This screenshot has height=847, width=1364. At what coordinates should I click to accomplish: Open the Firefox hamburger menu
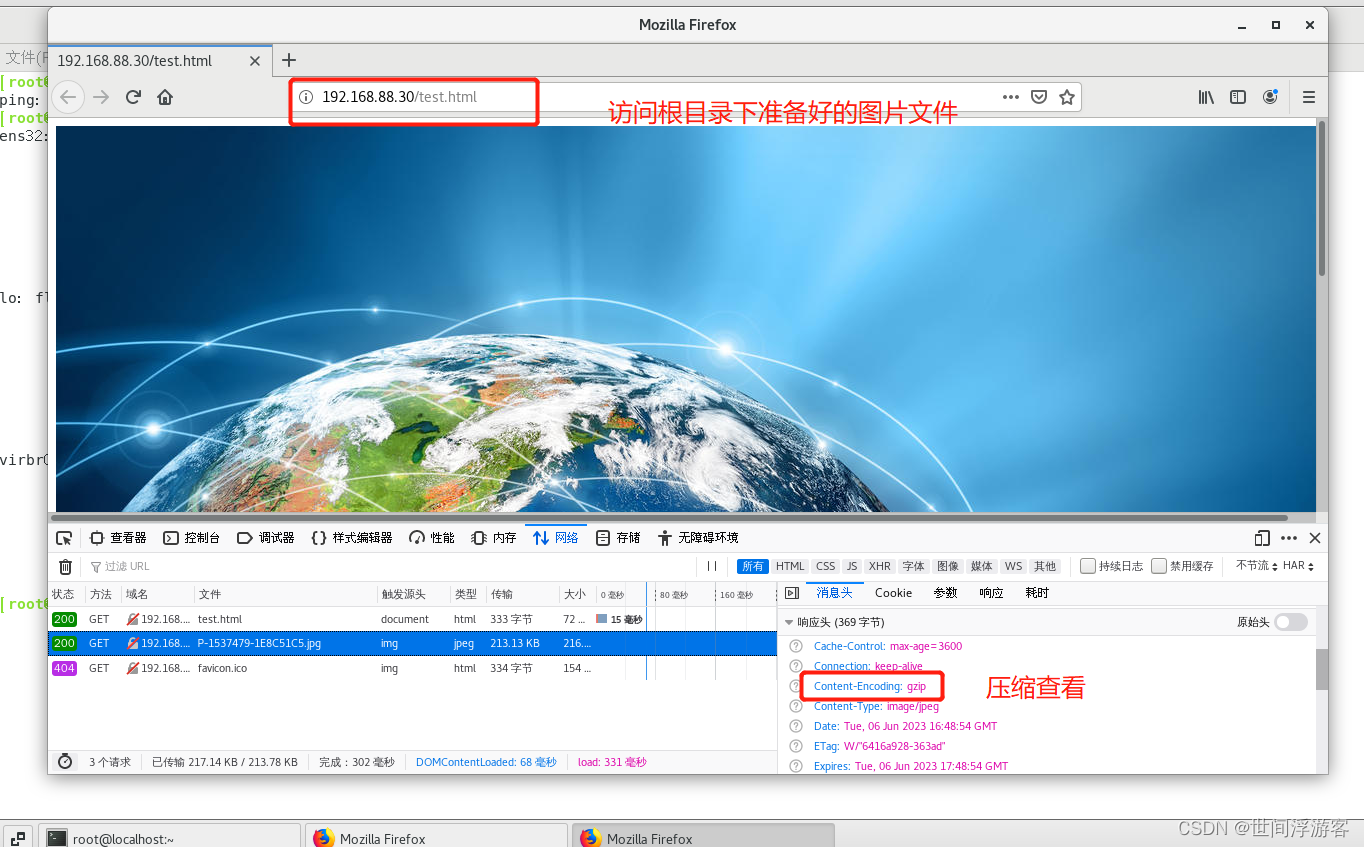point(1308,97)
